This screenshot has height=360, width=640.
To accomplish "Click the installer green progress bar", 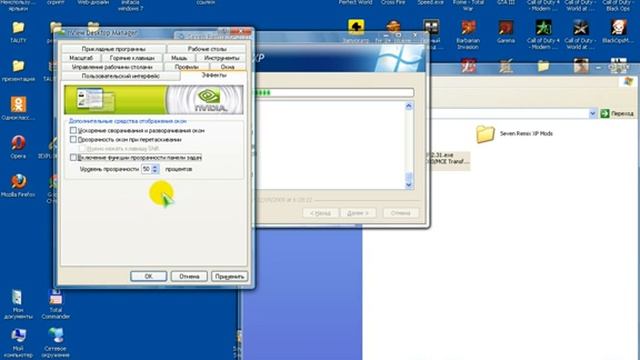I will point(335,93).
